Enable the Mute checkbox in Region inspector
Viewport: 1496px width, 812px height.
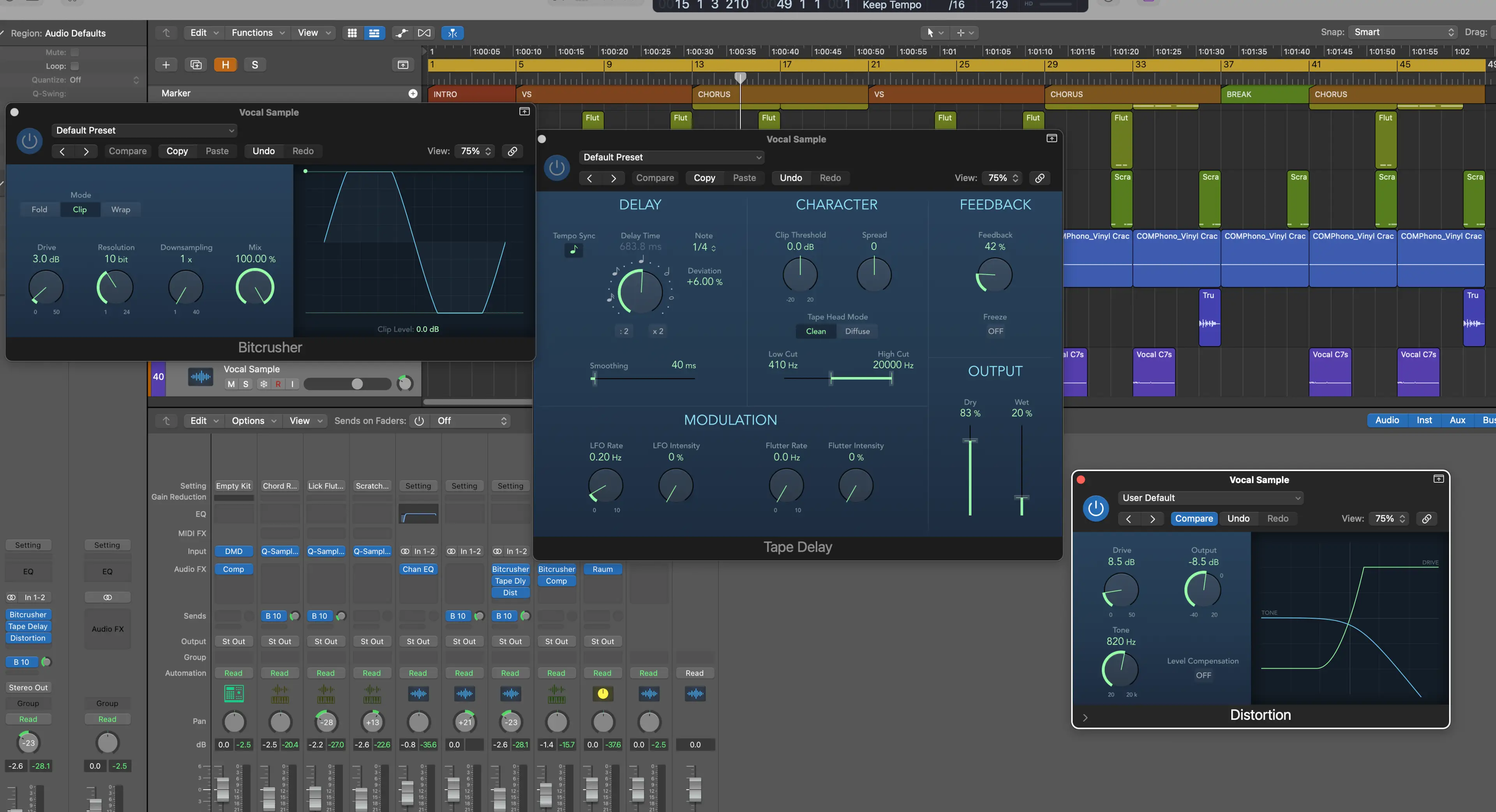[x=75, y=52]
